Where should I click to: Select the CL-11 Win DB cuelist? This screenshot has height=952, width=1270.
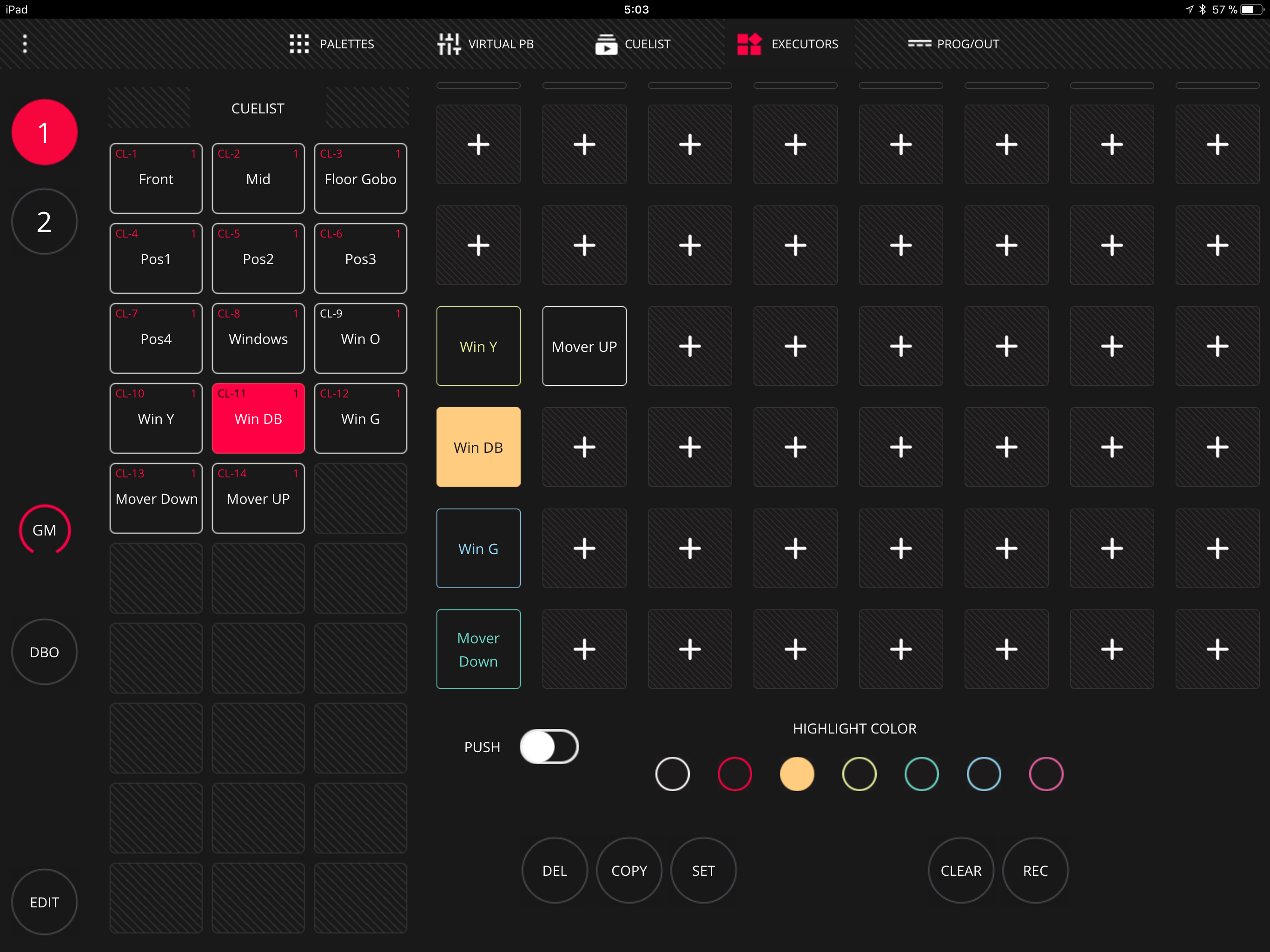coord(258,418)
